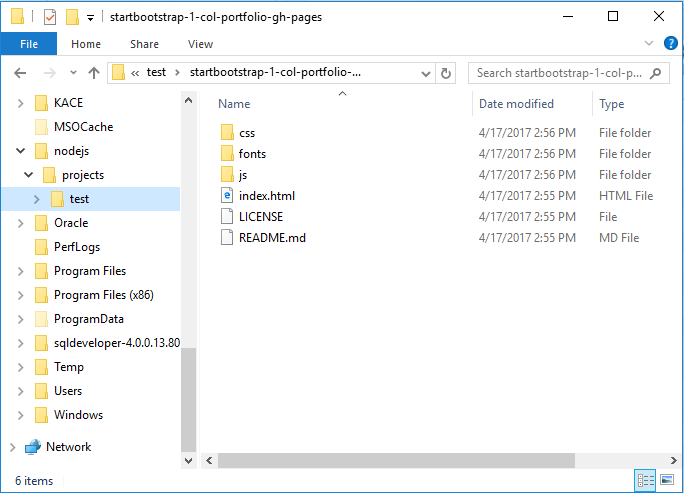Select the Network icon in navigation pane

(x=33, y=447)
